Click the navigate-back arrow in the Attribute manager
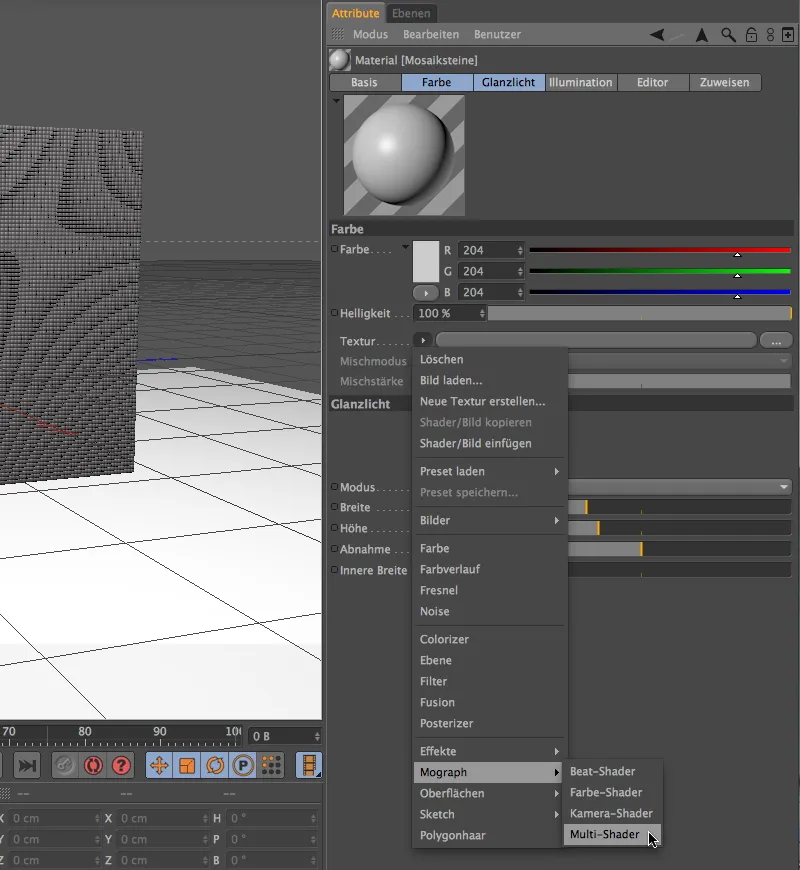The width and height of the screenshot is (800, 870). 657,35
